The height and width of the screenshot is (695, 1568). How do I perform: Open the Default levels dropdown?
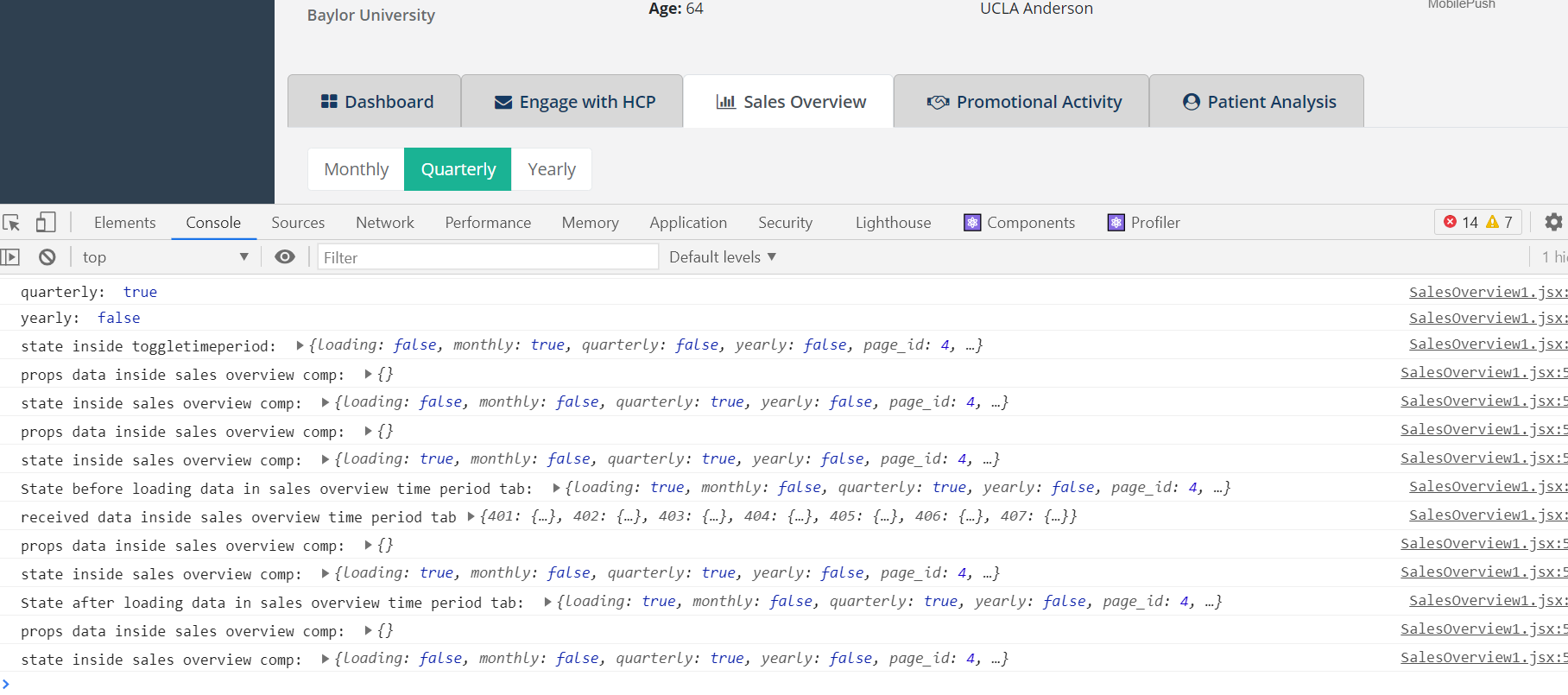coord(723,257)
